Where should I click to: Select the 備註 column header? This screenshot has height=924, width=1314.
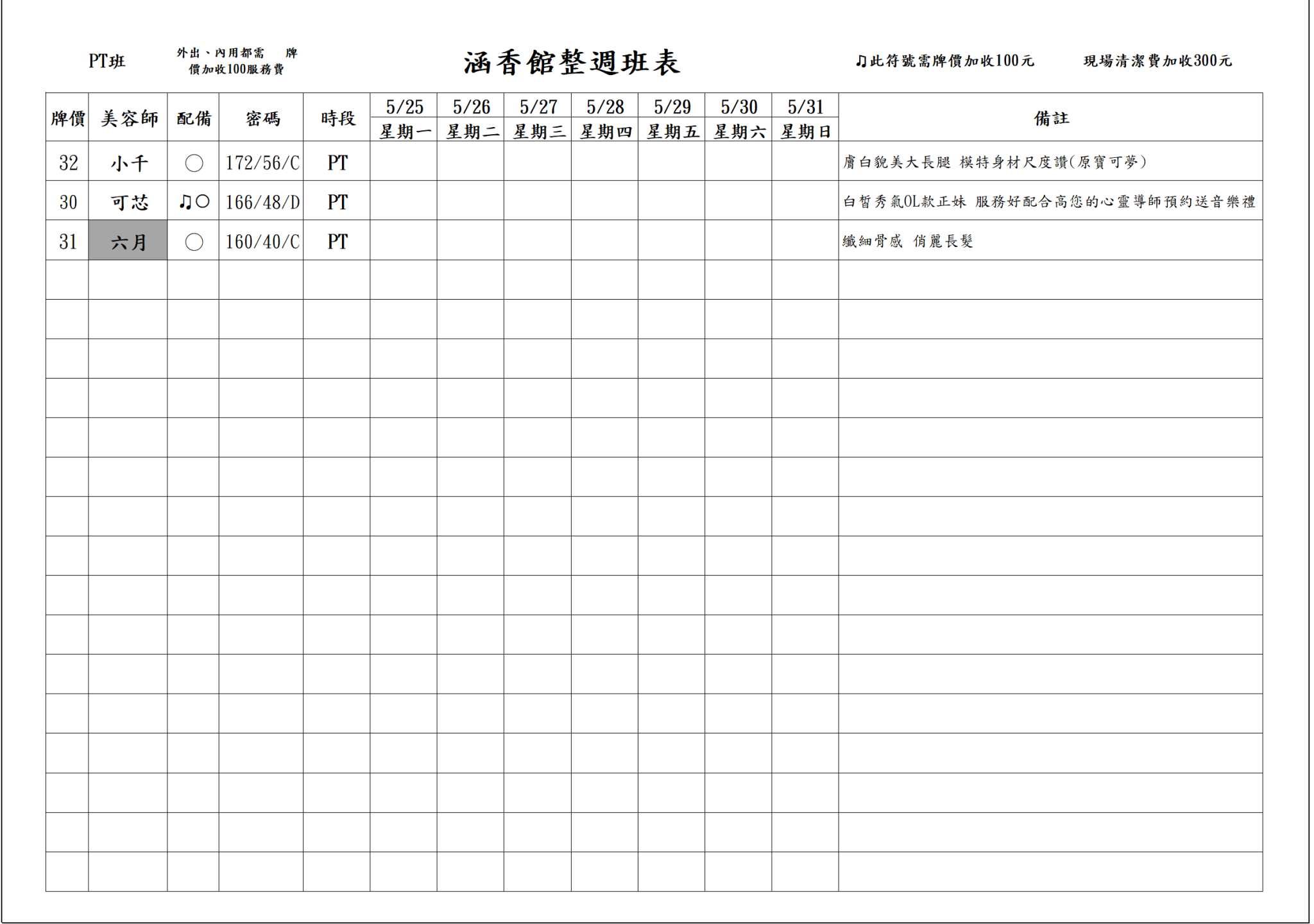(x=1051, y=117)
